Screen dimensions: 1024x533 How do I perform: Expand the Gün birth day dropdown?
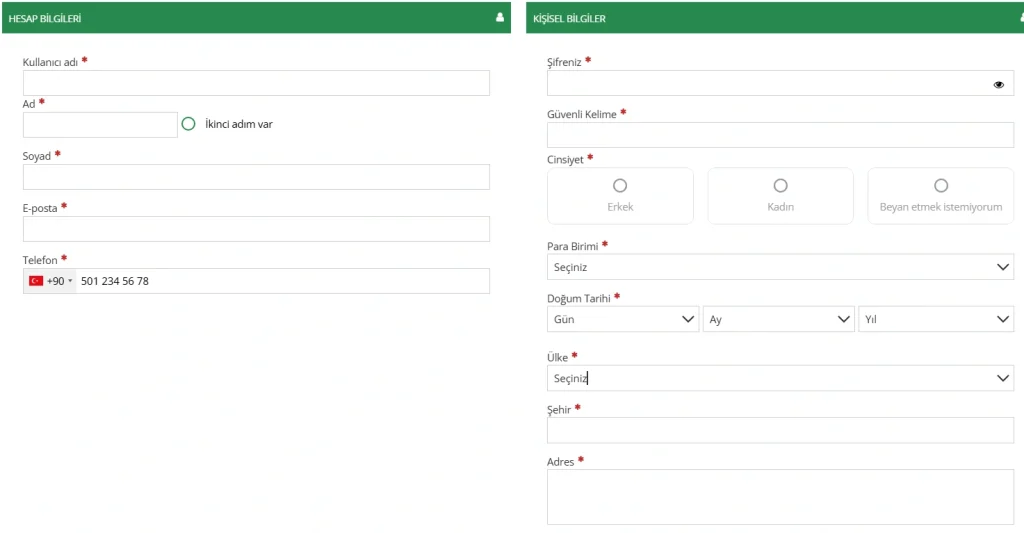tap(623, 319)
